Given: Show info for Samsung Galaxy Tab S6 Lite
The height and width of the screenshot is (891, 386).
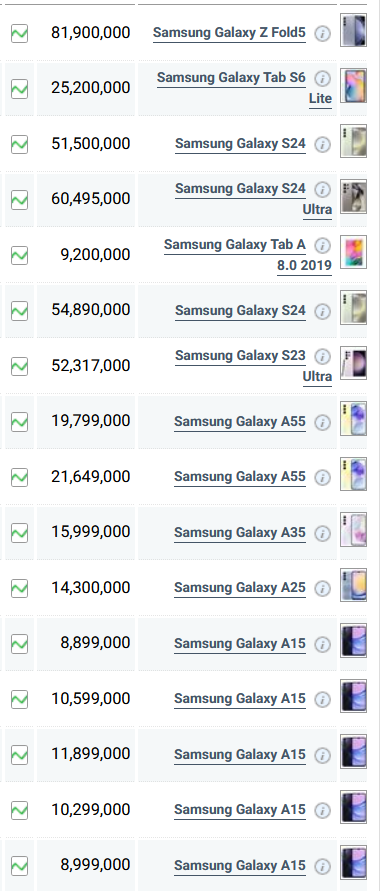Looking at the screenshot, I should (x=322, y=78).
